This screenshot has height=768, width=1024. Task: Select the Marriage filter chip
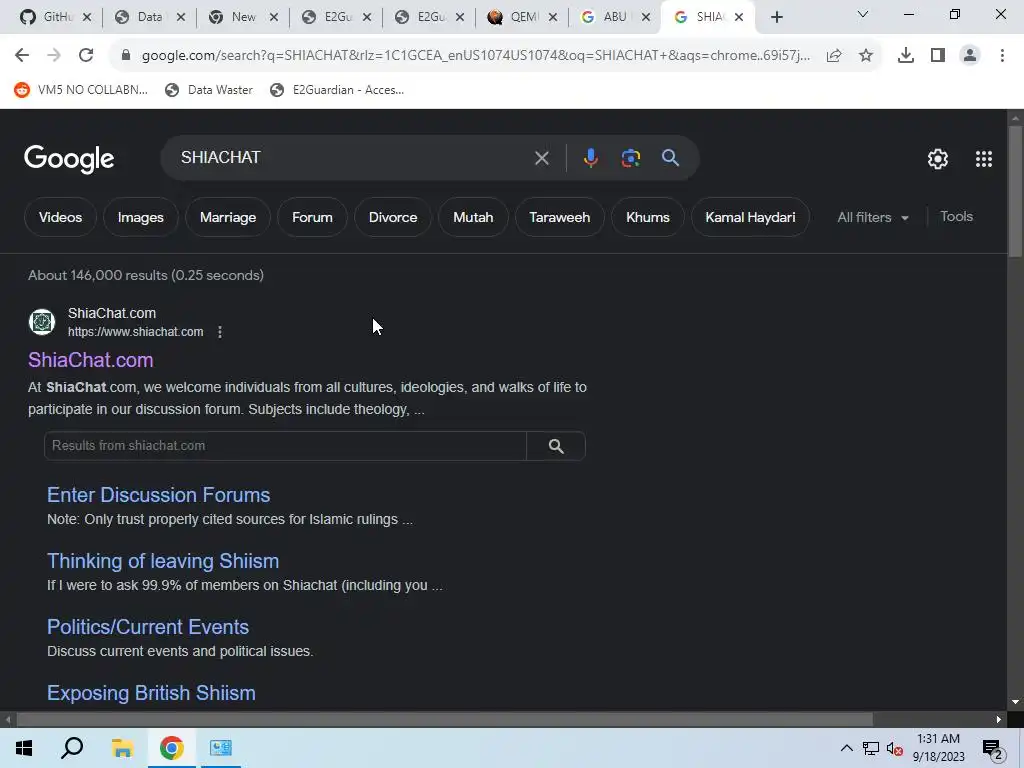click(x=228, y=217)
